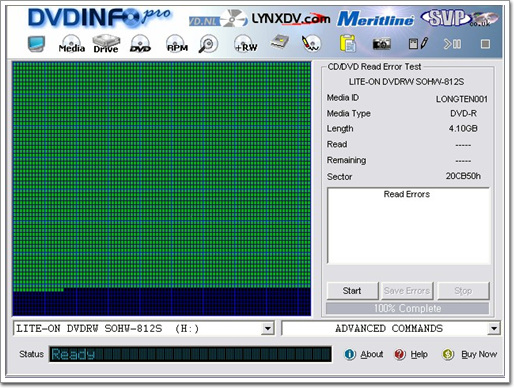The height and width of the screenshot is (388, 514).
Task: Click the green sector map grid
Action: pyautogui.click(x=162, y=188)
